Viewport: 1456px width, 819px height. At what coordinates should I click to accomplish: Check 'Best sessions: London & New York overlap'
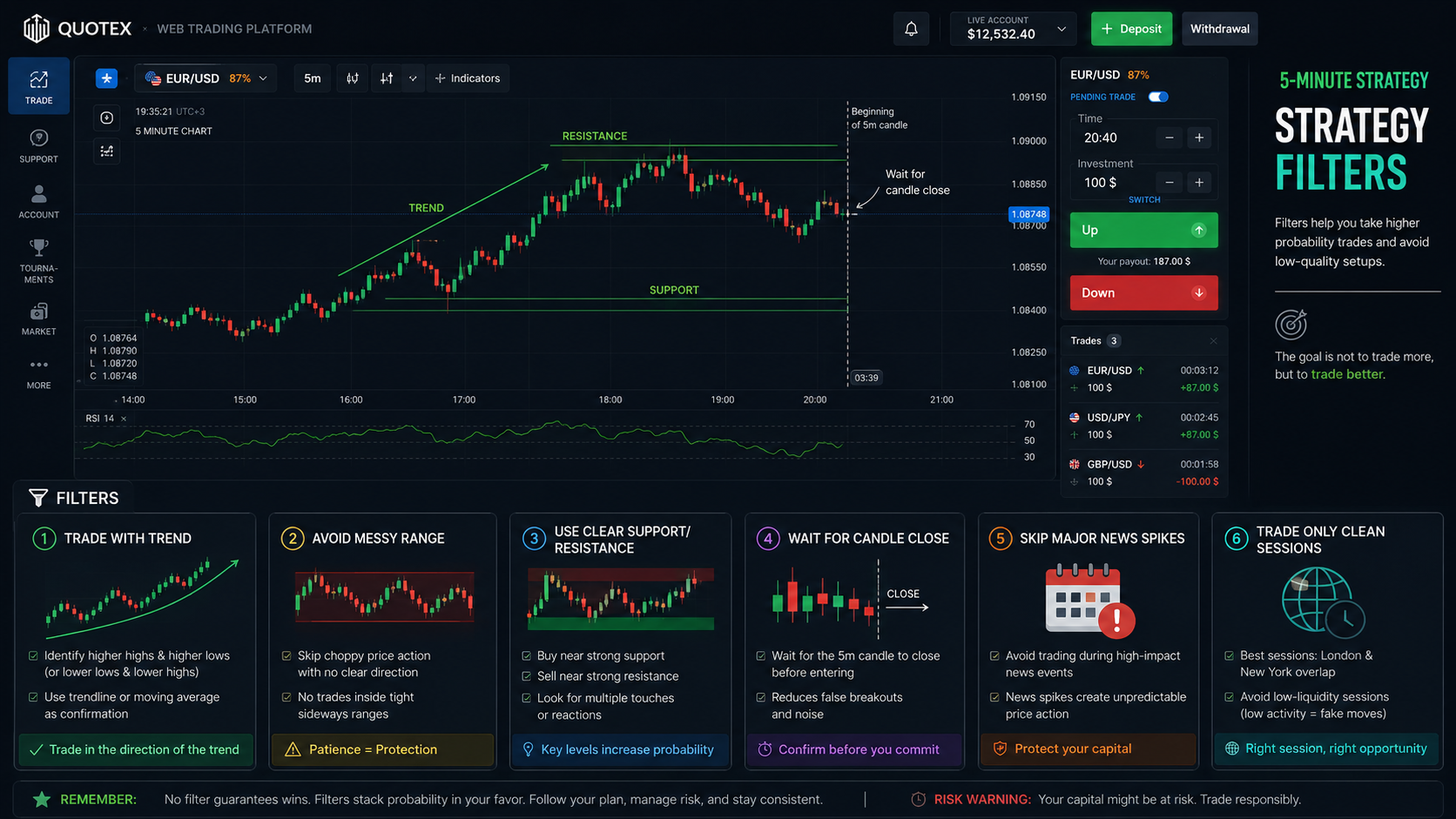click(x=1229, y=656)
